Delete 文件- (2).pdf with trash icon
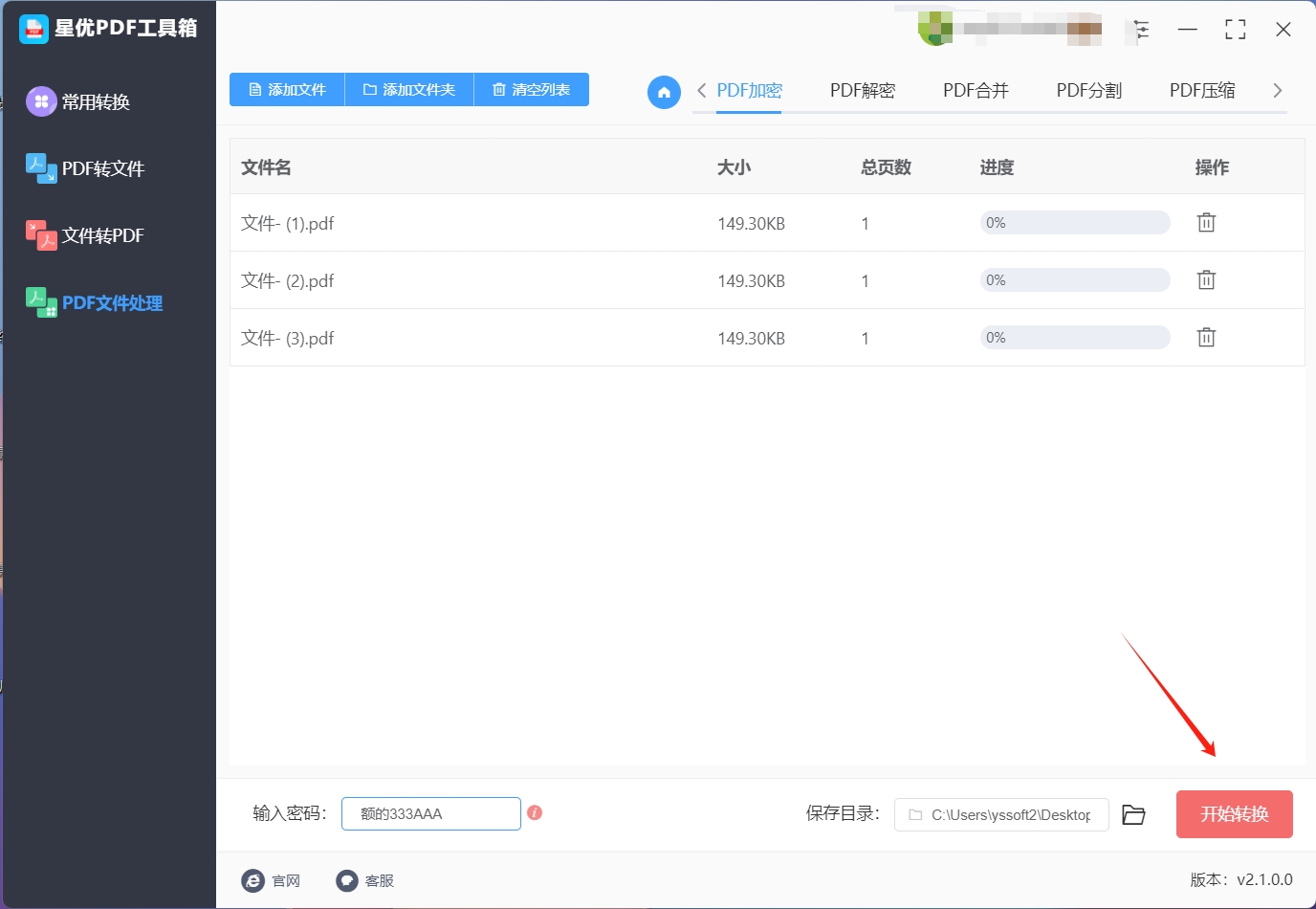The width and height of the screenshot is (1316, 909). 1206,279
